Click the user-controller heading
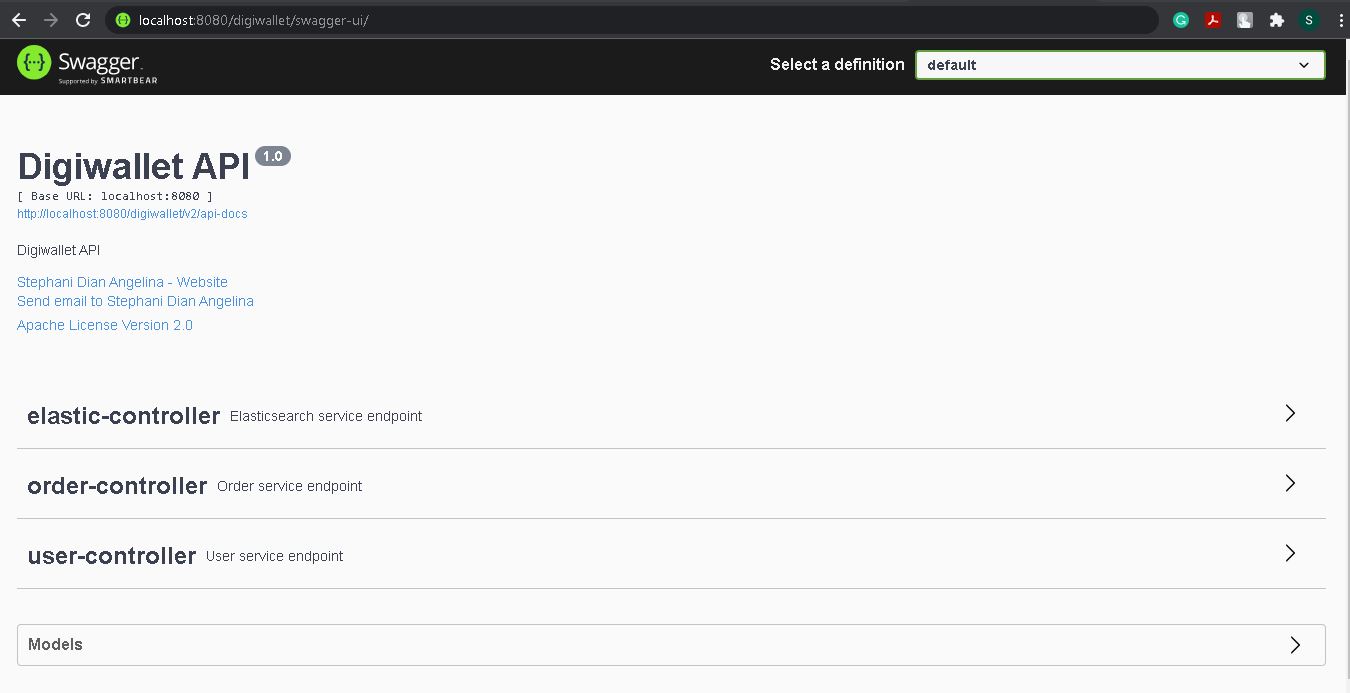This screenshot has width=1350, height=693. pos(111,556)
